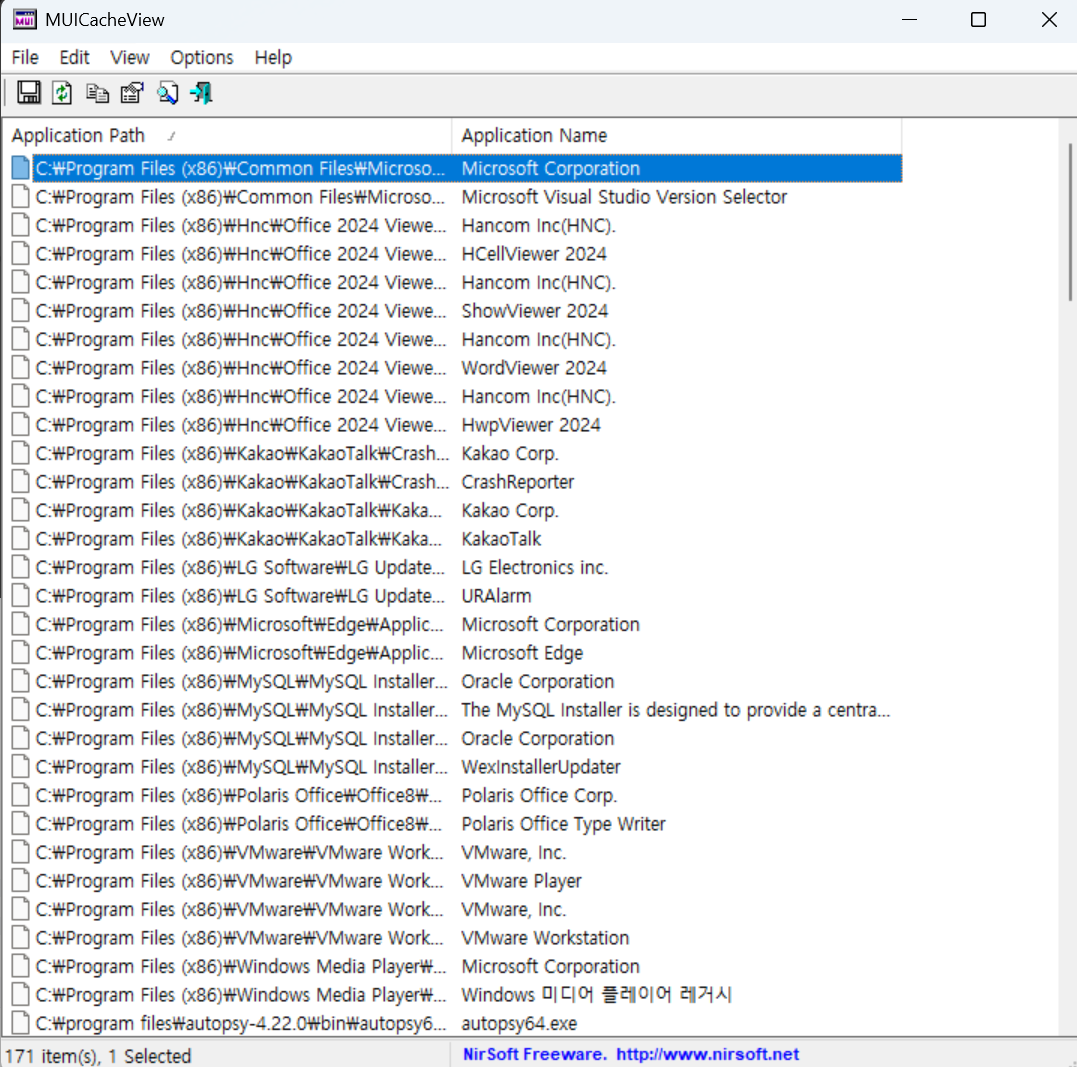The width and height of the screenshot is (1077, 1067).
Task: Open the View menu
Action: [x=130, y=58]
